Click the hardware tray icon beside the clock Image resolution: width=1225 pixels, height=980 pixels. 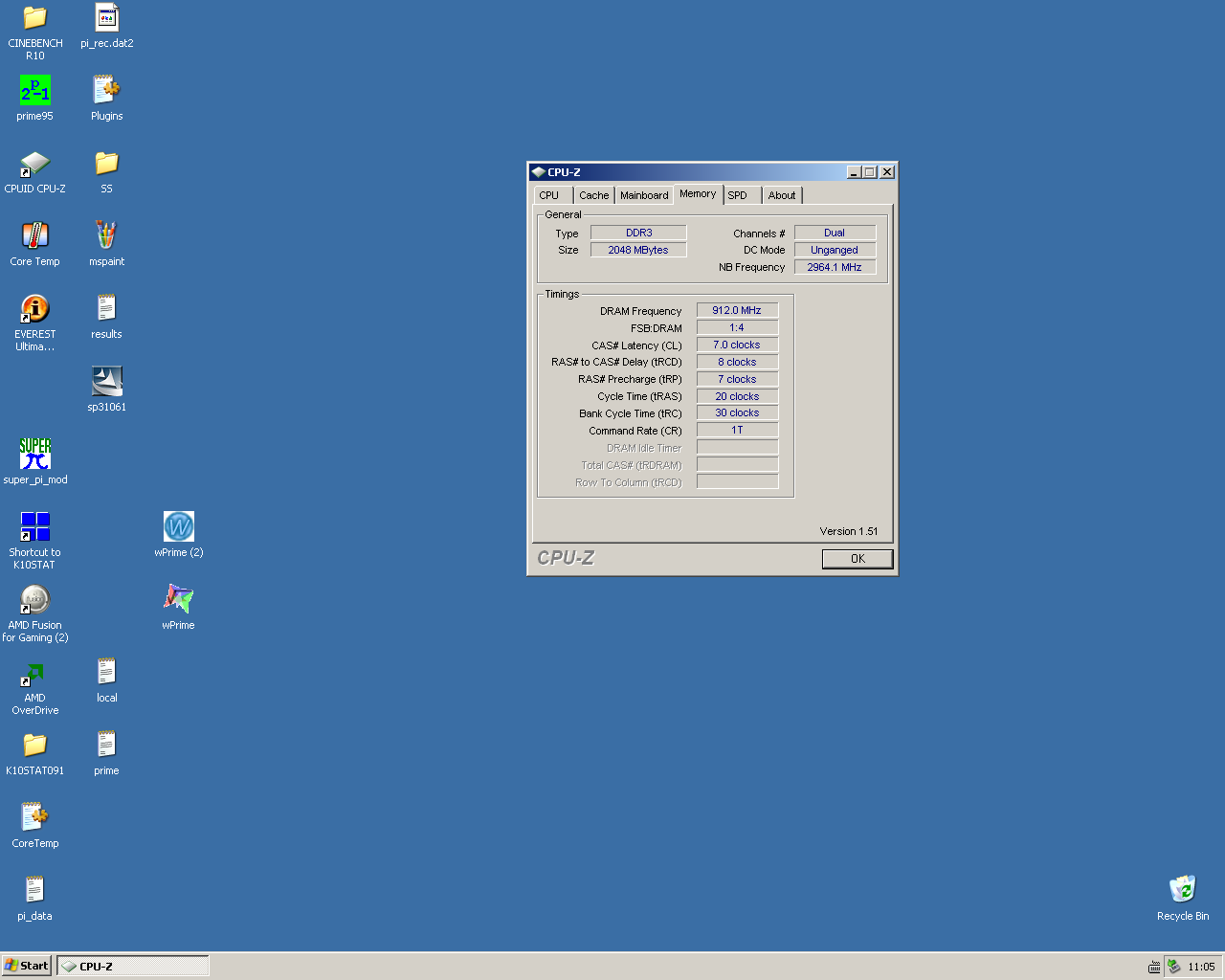point(1173,967)
